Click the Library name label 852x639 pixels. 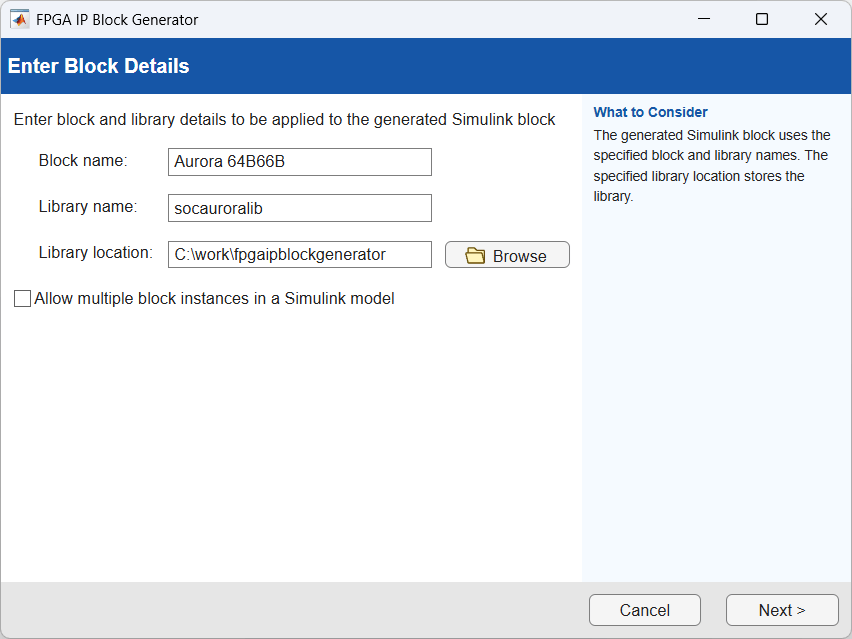click(x=88, y=206)
